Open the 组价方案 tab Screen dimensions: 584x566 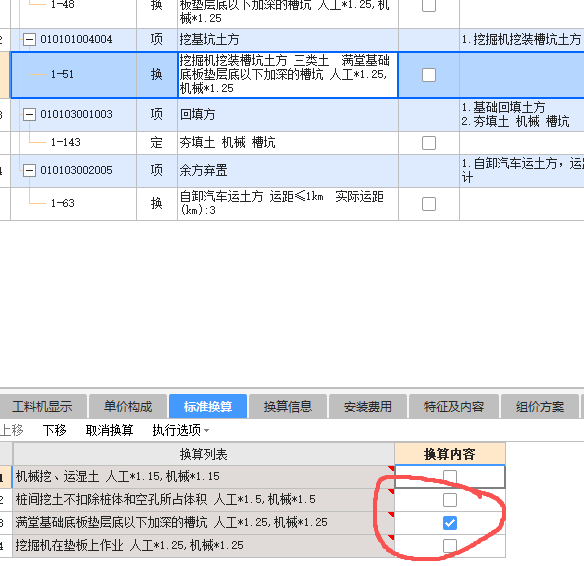540,406
